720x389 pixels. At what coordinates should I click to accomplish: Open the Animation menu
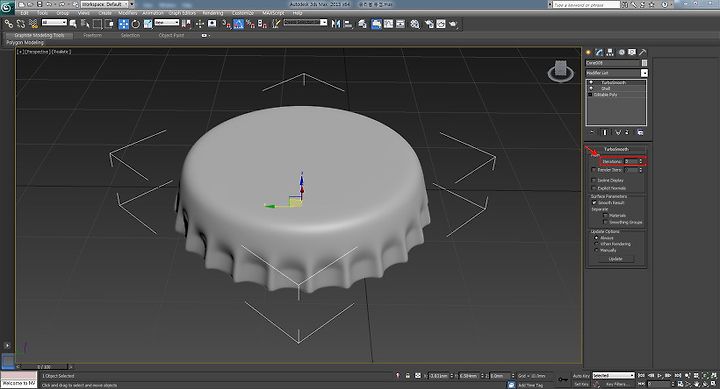152,13
